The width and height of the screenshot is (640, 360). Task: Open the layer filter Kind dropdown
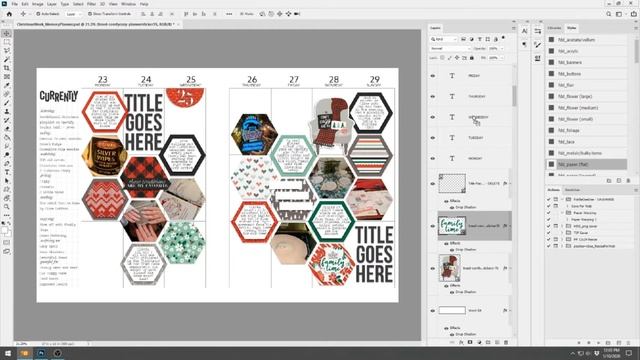pos(444,39)
